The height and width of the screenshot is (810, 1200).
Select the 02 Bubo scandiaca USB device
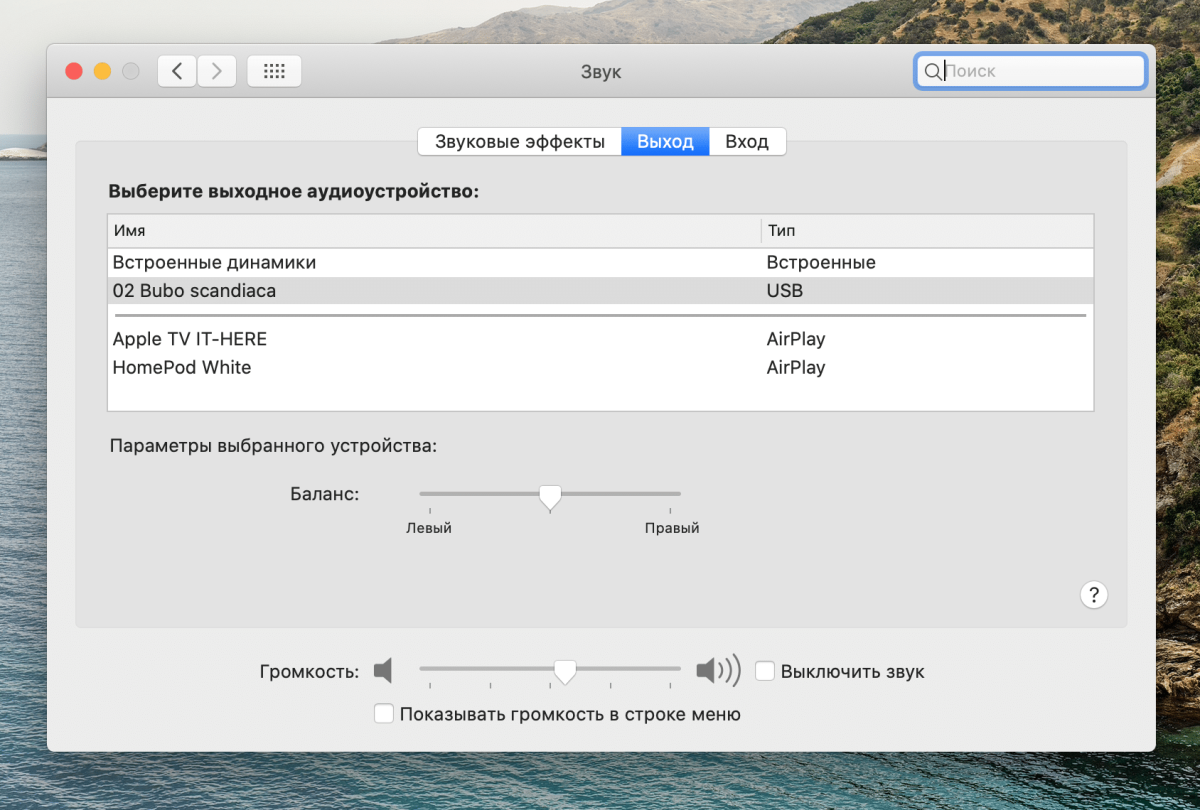(194, 291)
